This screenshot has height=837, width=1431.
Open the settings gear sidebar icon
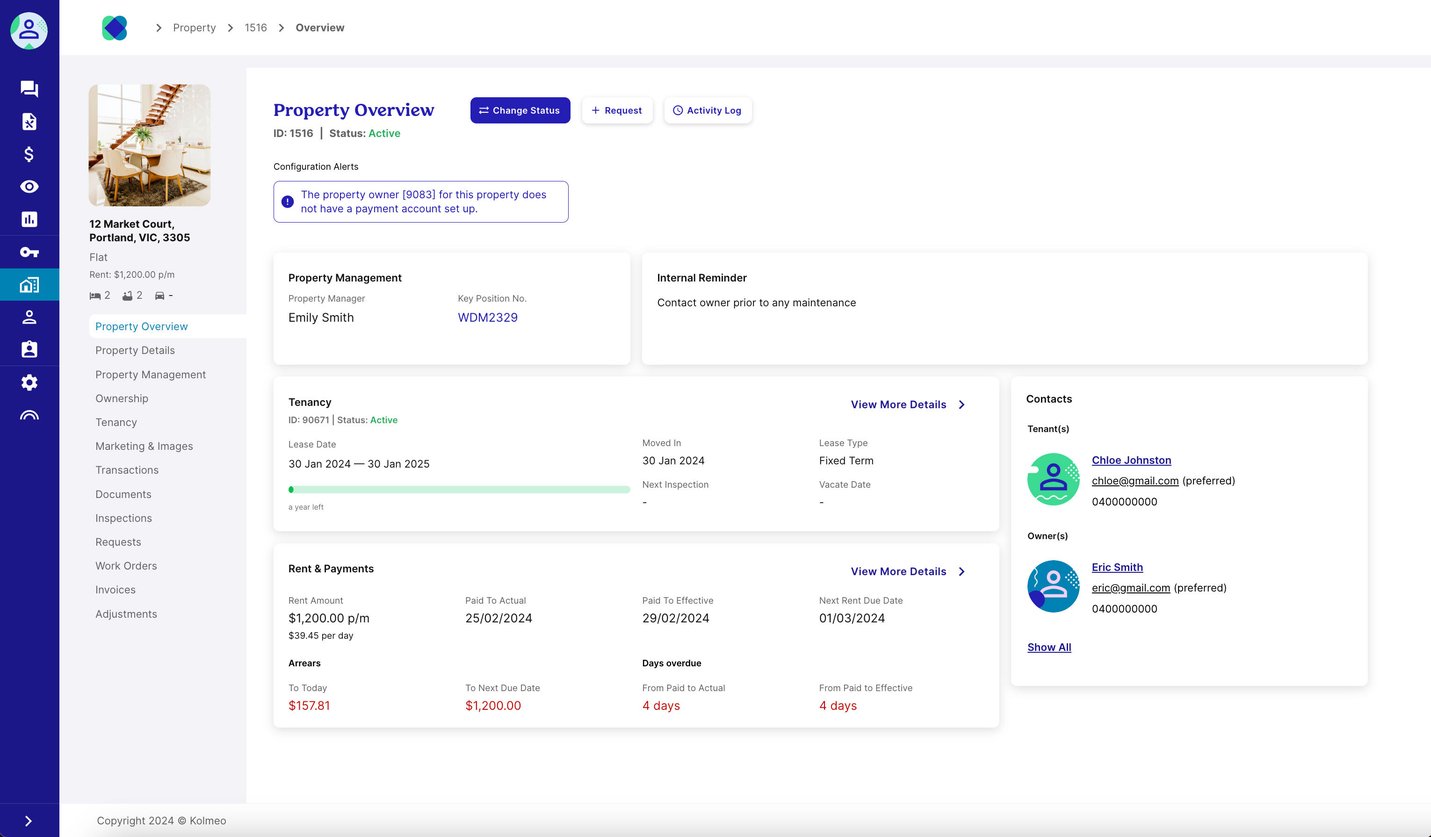point(29,382)
